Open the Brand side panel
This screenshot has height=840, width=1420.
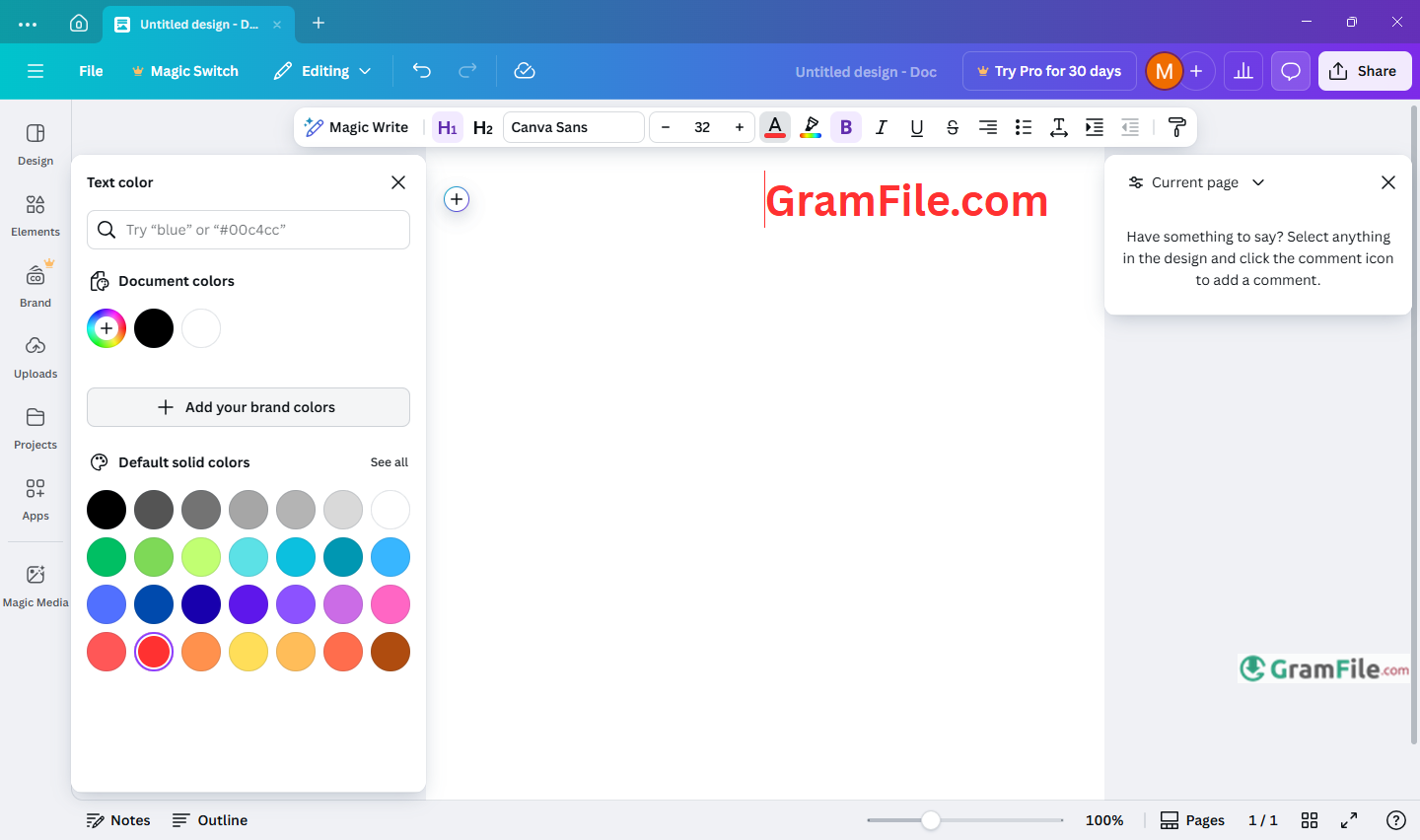(35, 286)
